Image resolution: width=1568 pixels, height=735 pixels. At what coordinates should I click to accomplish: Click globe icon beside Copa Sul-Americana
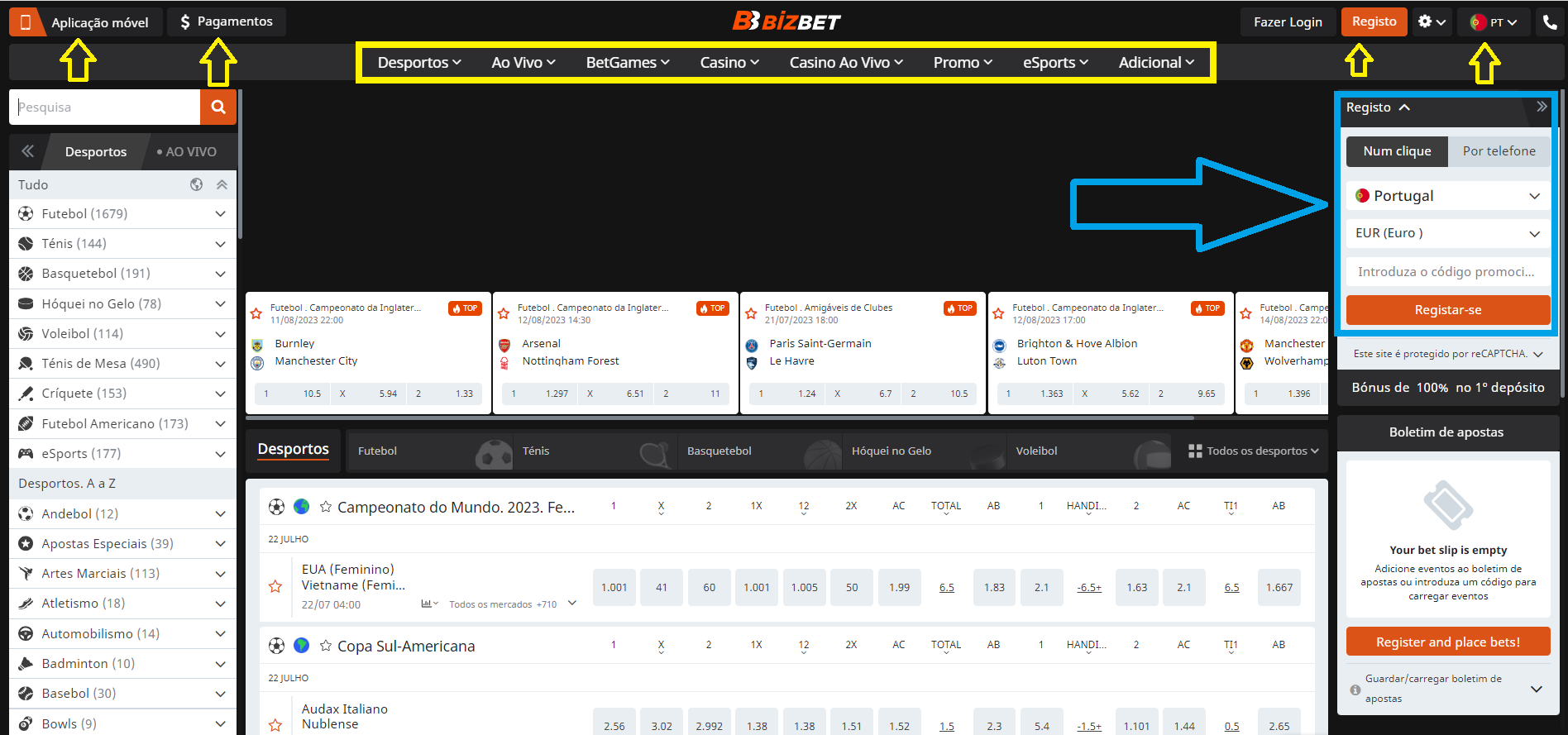pyautogui.click(x=302, y=646)
